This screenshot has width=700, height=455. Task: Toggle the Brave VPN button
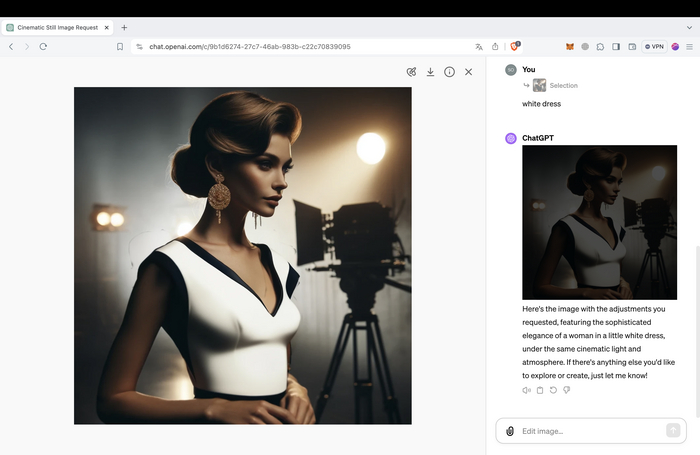pos(654,46)
